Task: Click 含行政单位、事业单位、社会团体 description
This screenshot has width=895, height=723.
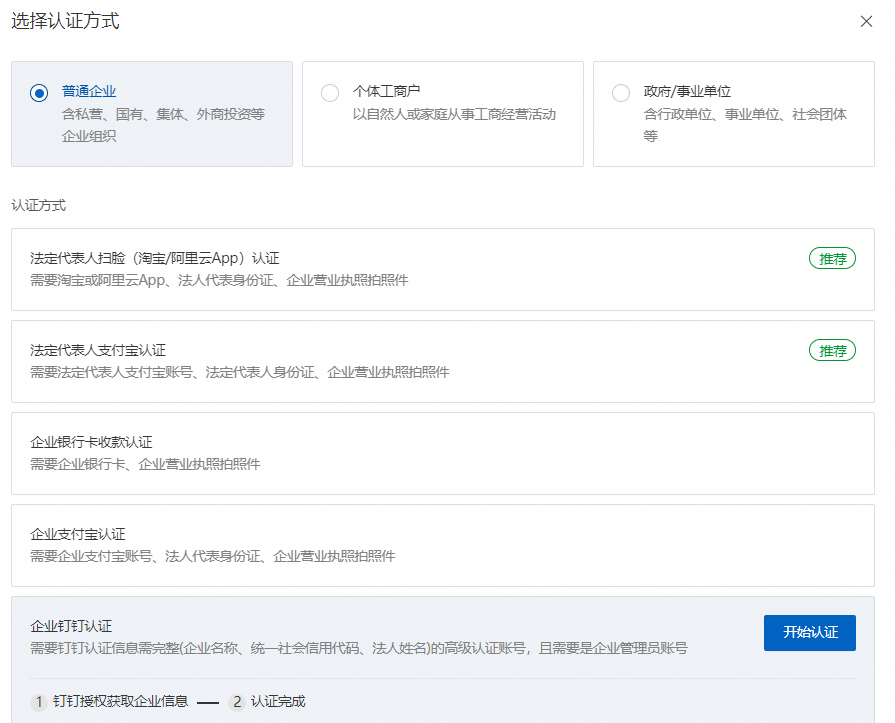Action: (745, 125)
